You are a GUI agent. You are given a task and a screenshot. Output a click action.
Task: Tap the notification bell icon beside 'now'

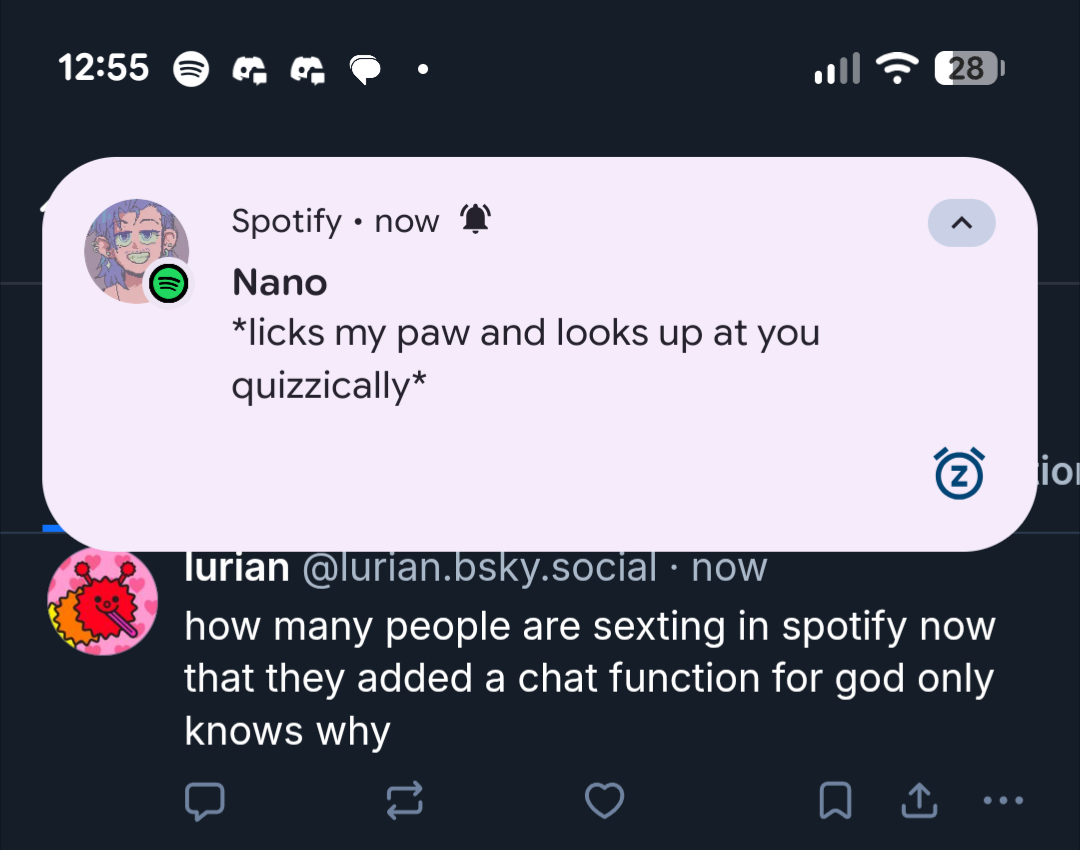[475, 219]
